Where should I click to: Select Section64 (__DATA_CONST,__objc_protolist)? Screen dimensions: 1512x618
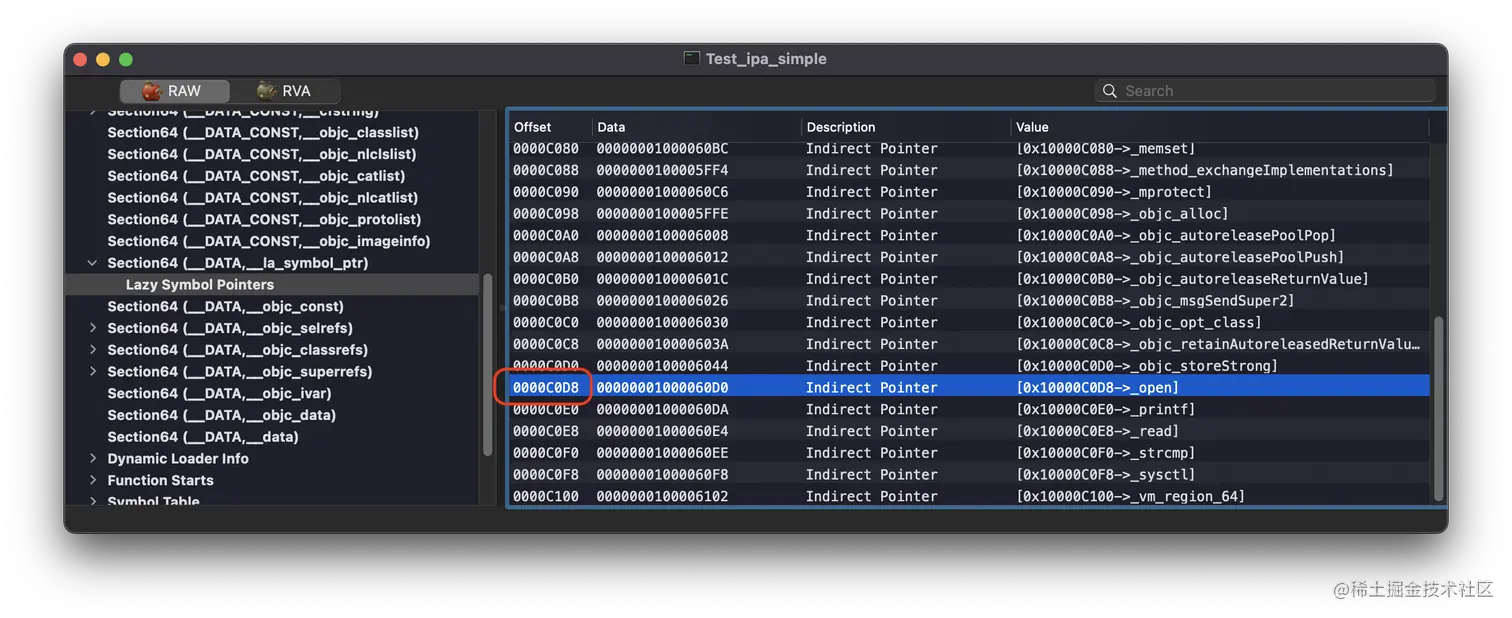click(x=264, y=220)
